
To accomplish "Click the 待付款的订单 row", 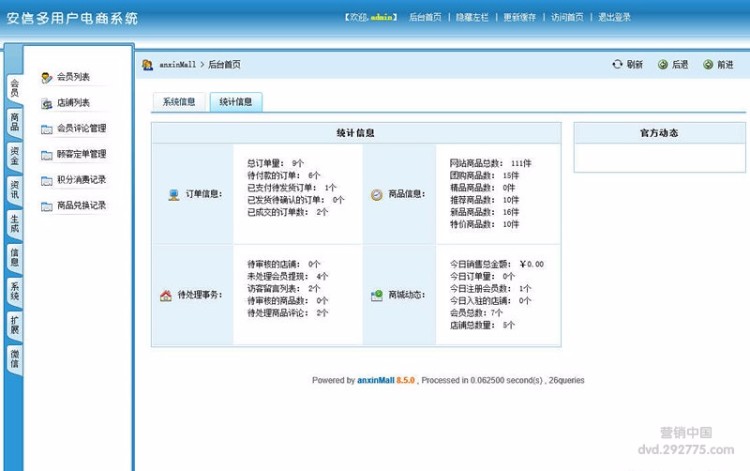I will 283,175.
